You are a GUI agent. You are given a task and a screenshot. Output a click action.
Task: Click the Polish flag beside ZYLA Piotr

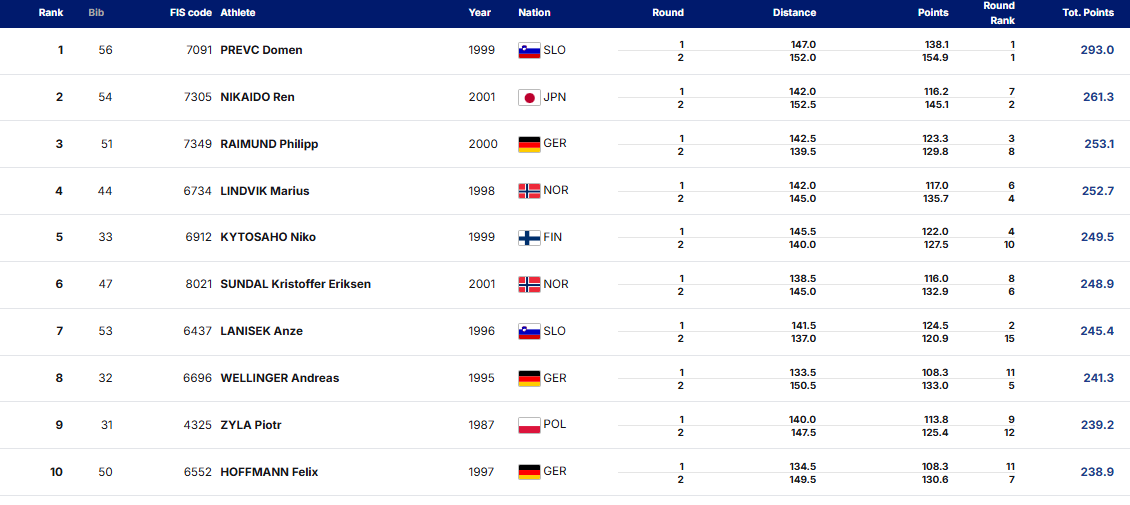pos(529,425)
